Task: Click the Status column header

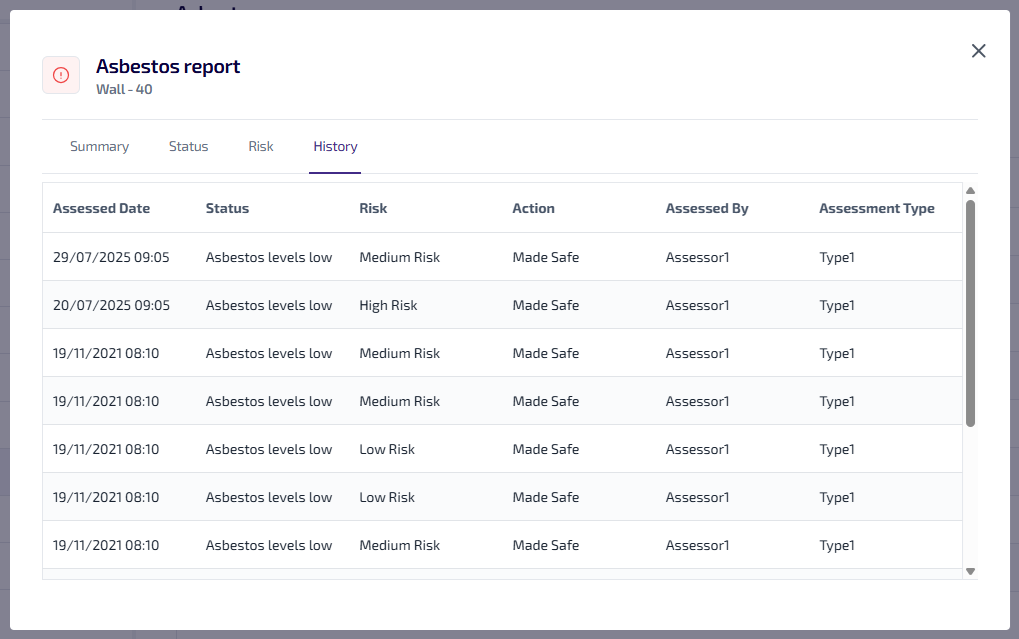Action: coord(227,208)
